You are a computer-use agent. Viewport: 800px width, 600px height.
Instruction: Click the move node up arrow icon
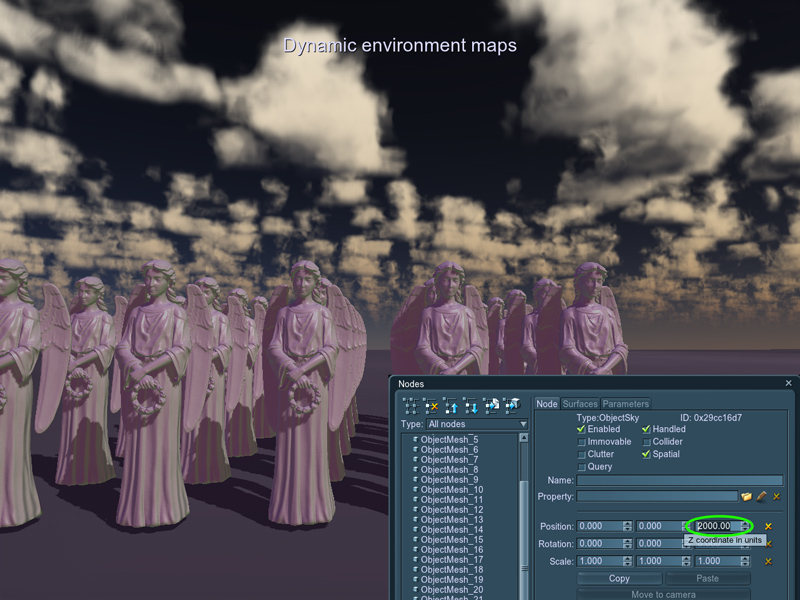click(451, 406)
